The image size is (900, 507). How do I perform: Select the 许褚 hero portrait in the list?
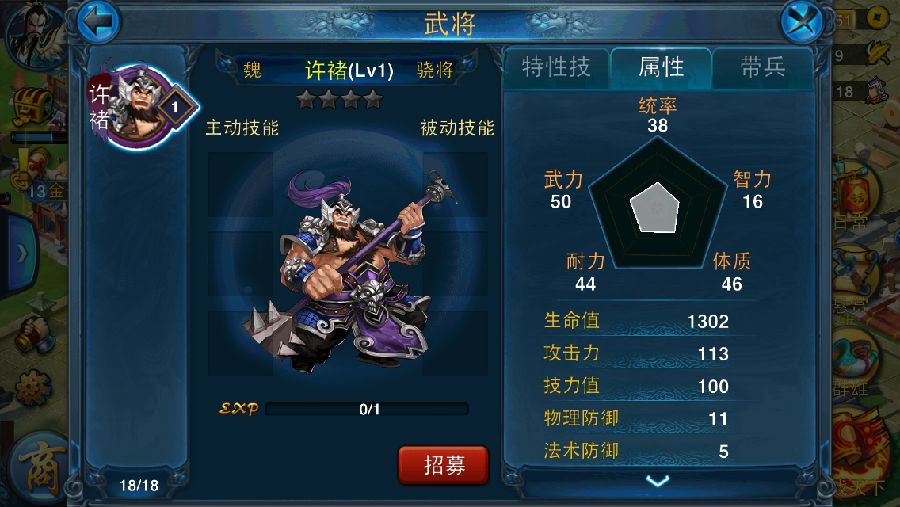(x=142, y=105)
